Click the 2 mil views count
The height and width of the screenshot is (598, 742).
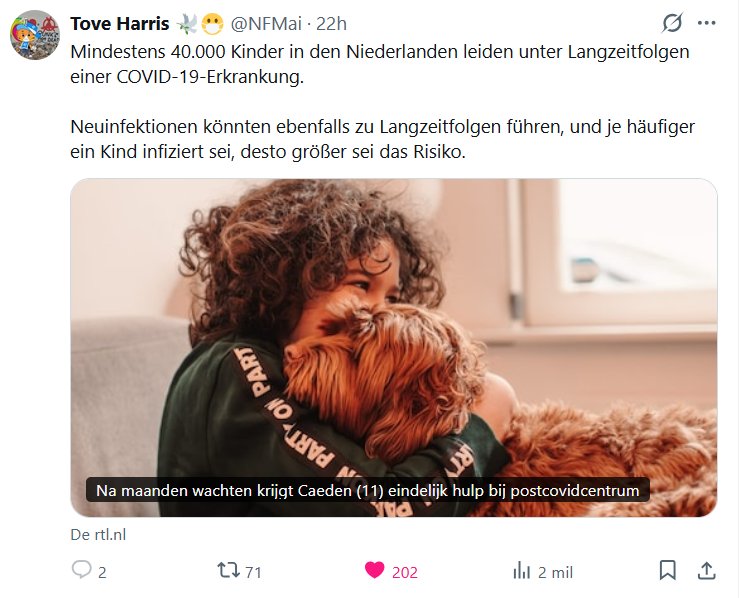pyautogui.click(x=556, y=572)
